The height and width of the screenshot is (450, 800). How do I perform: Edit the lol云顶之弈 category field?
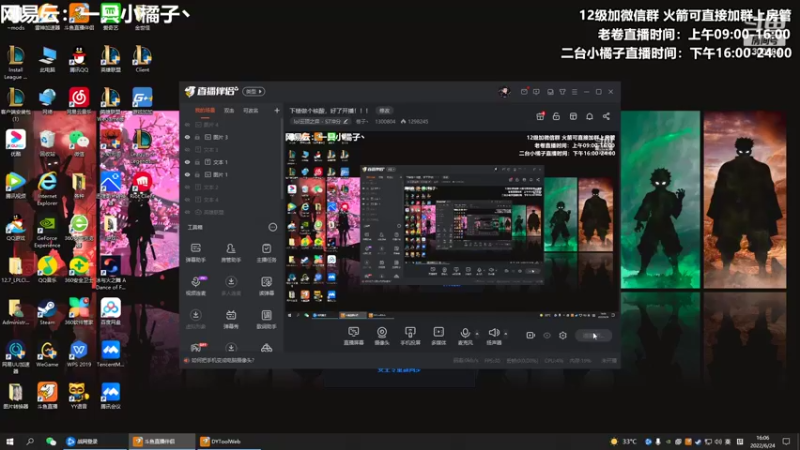(x=320, y=121)
